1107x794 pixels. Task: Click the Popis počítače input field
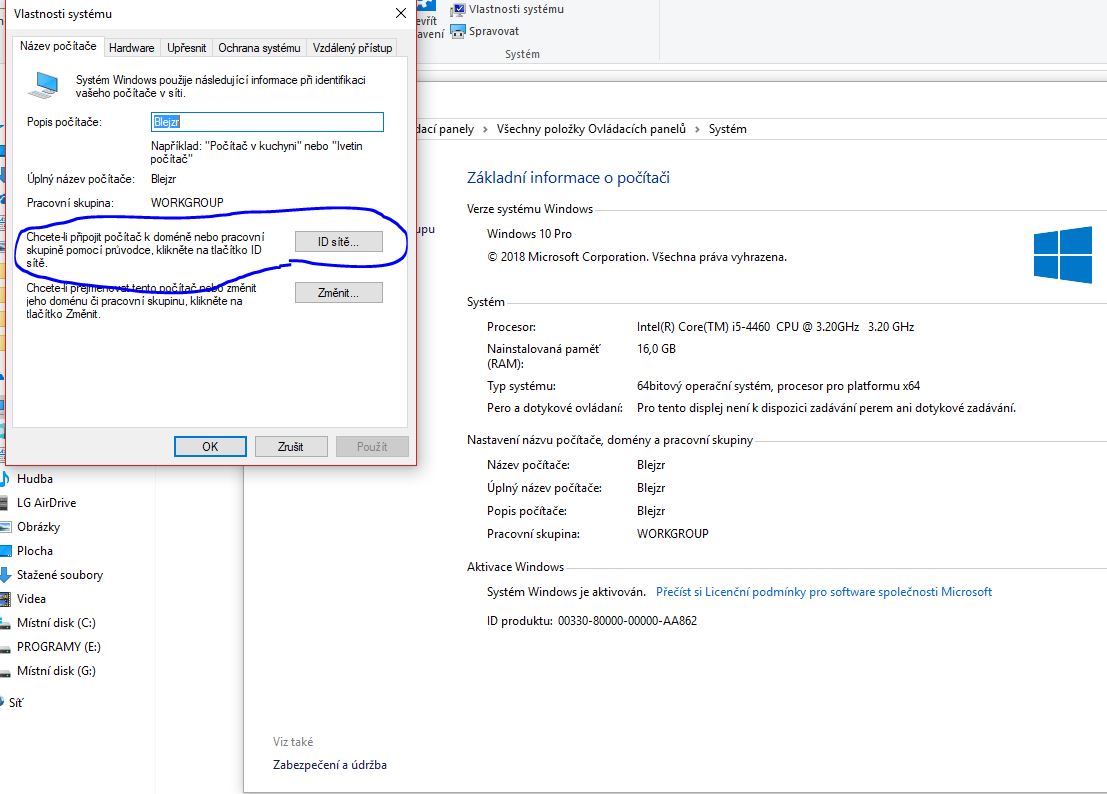click(267, 122)
